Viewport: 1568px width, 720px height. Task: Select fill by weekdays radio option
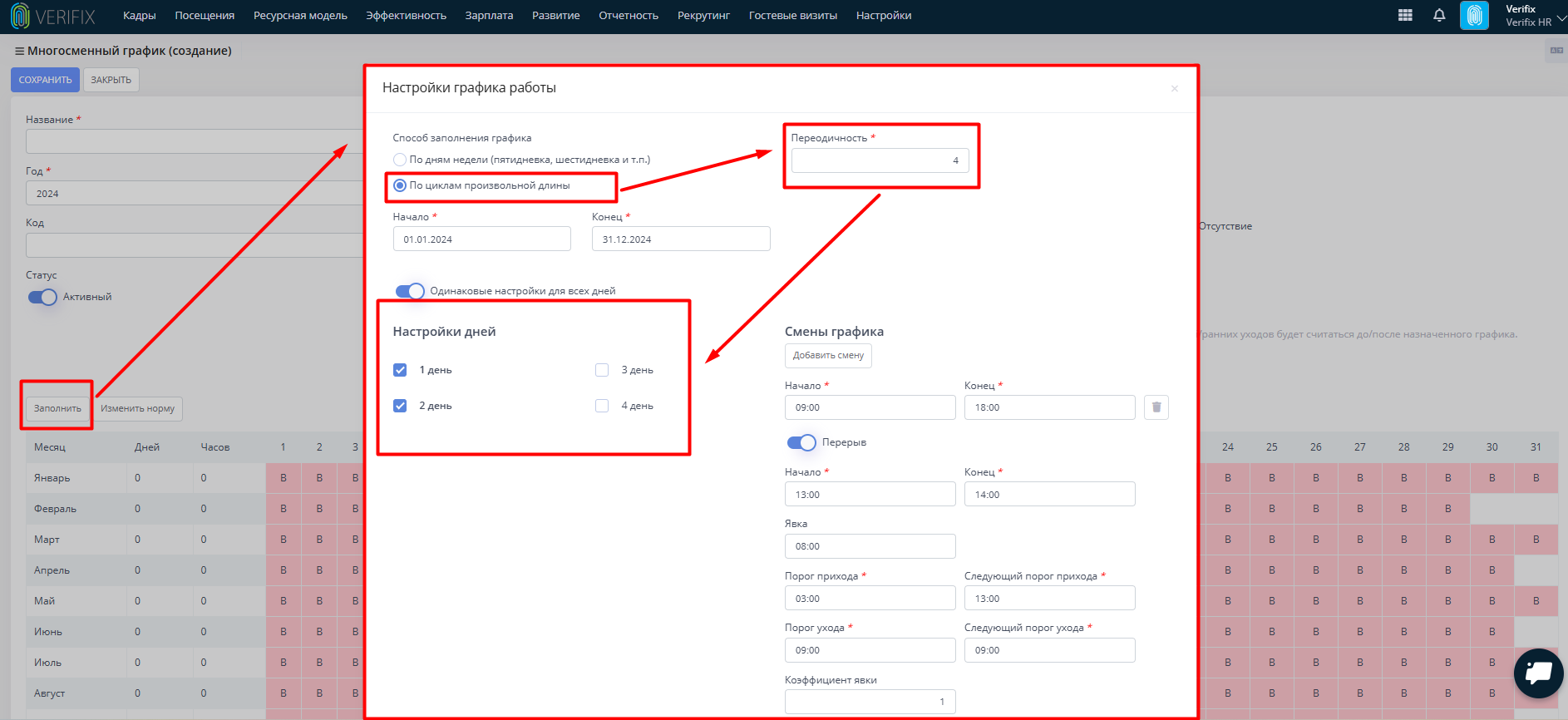click(x=400, y=160)
